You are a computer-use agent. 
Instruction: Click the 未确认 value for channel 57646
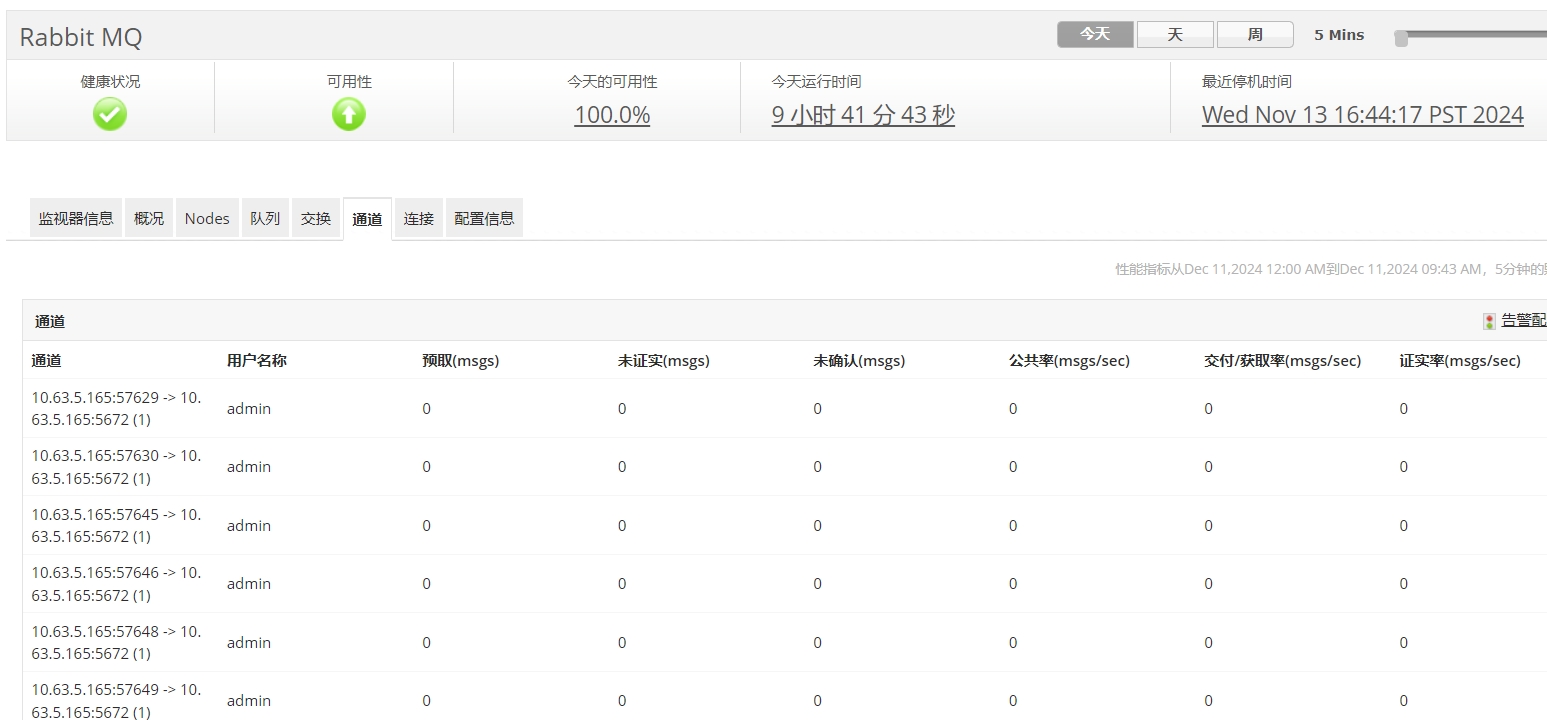coord(817,584)
